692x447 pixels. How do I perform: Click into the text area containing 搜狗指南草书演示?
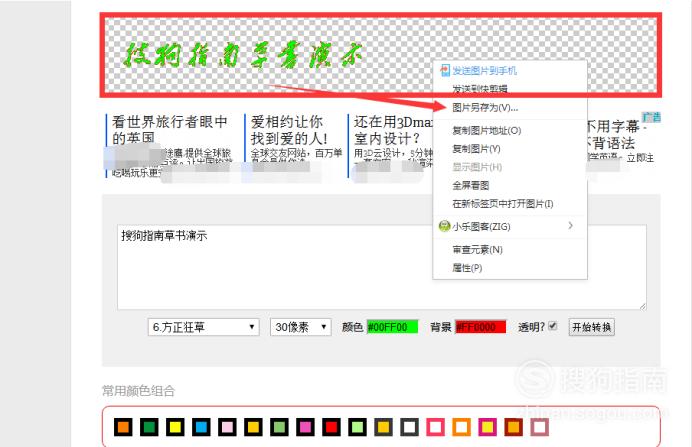(x=382, y=267)
